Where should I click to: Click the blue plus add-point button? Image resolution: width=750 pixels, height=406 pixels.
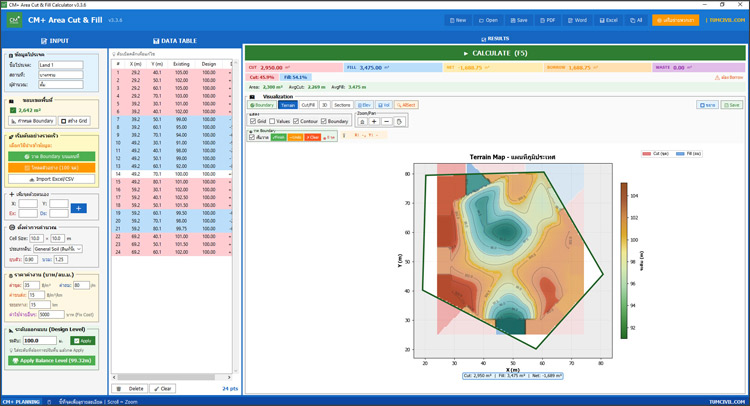[x=78, y=207]
